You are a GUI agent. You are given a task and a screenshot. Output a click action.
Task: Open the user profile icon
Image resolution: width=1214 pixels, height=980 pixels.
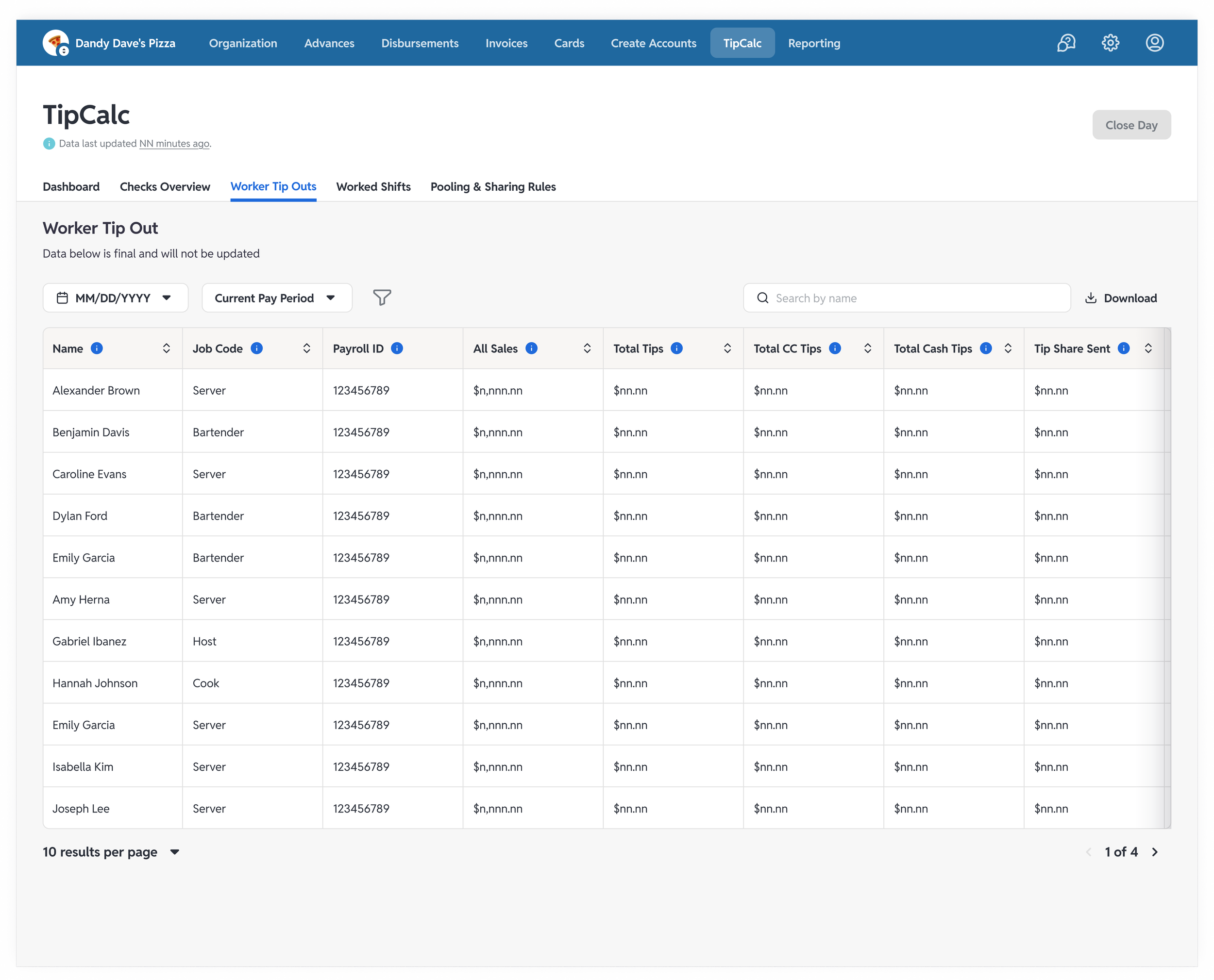point(1154,43)
